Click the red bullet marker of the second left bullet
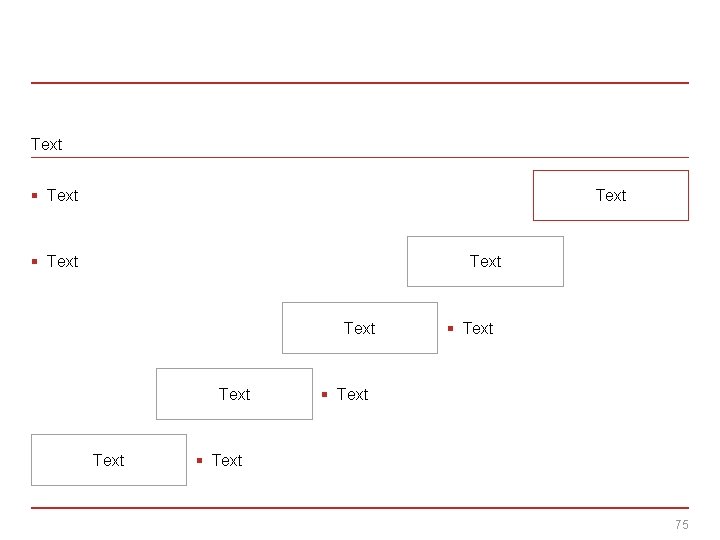 pos(35,262)
